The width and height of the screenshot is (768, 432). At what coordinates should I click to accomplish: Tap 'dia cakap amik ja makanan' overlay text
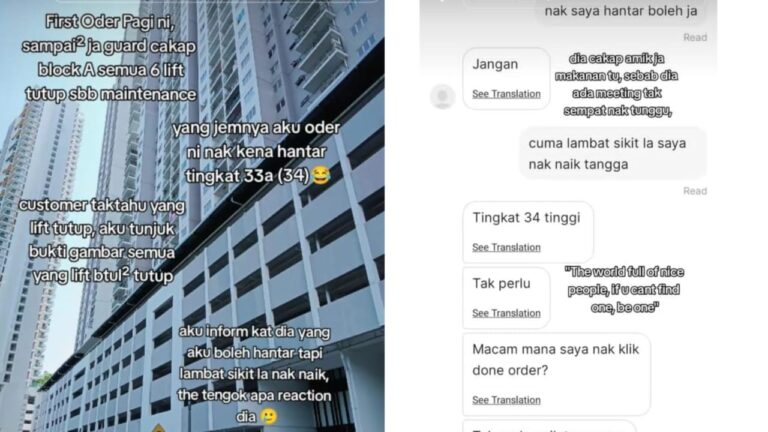click(x=617, y=85)
